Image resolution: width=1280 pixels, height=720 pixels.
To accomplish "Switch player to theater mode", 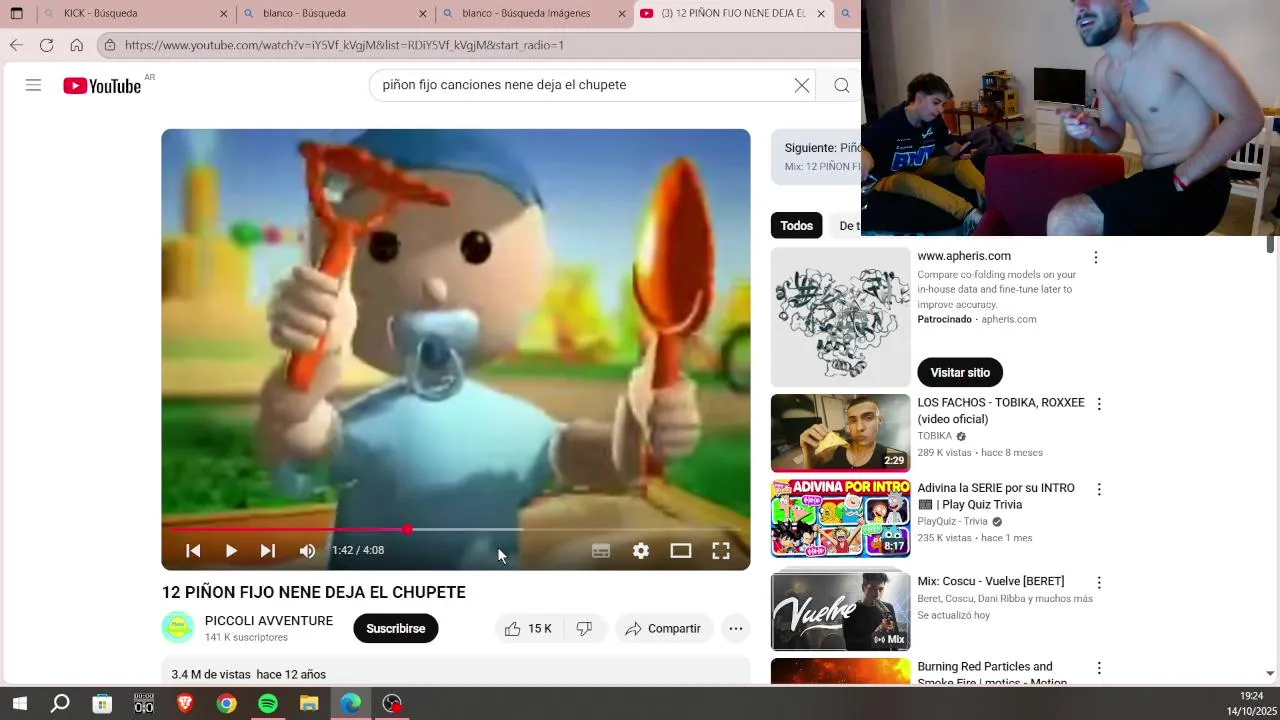I will click(x=681, y=551).
